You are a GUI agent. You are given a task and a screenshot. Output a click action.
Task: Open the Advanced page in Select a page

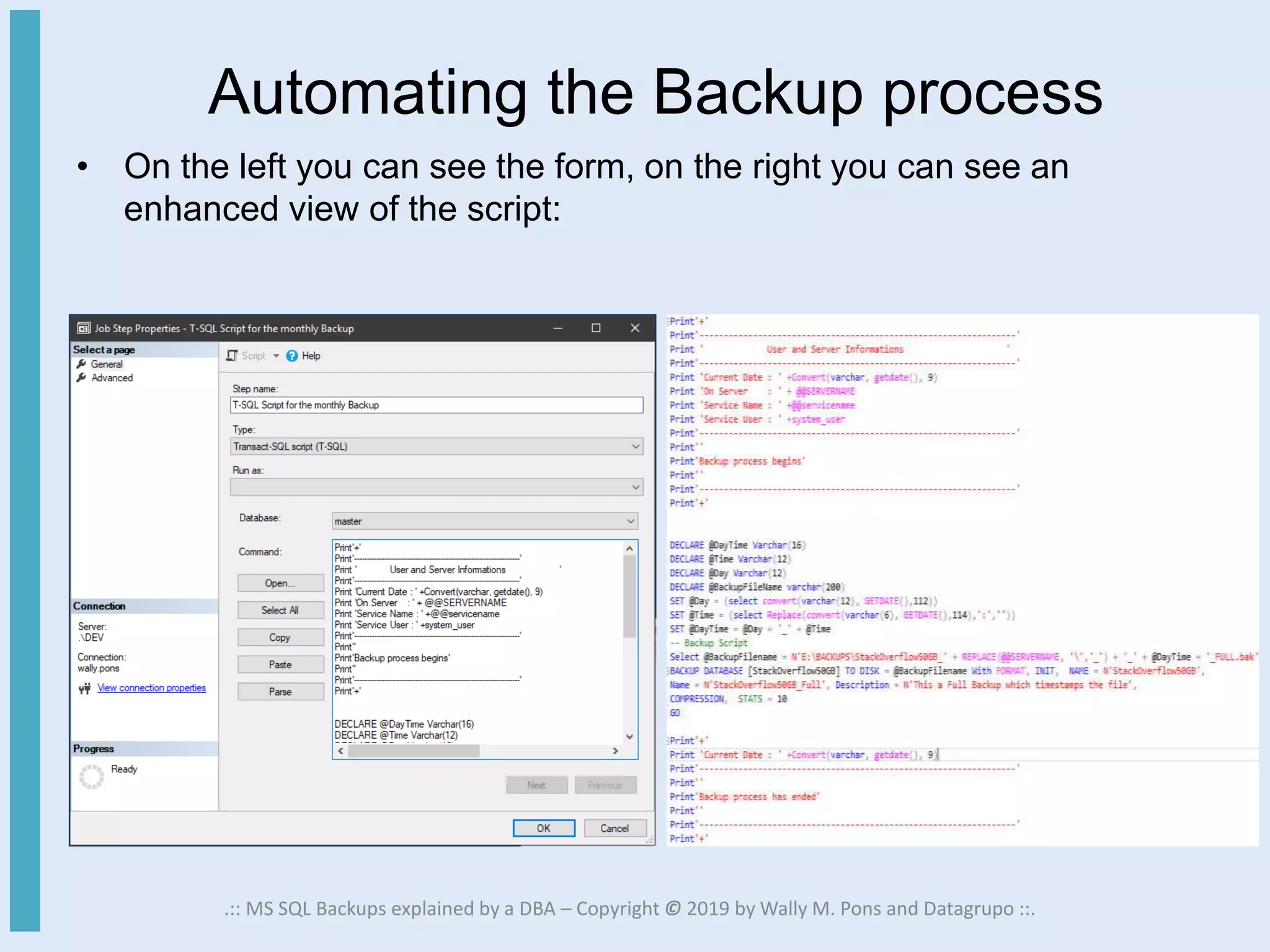(112, 378)
